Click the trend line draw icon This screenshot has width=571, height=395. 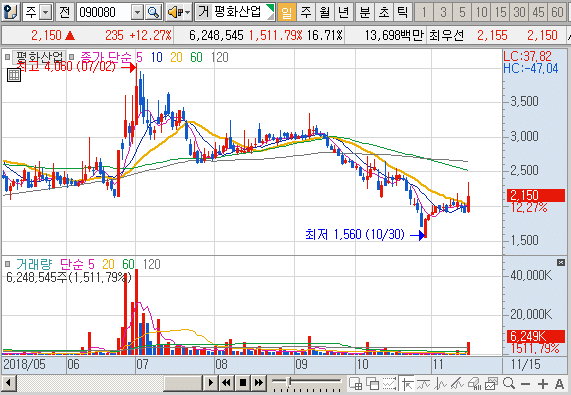457,384
